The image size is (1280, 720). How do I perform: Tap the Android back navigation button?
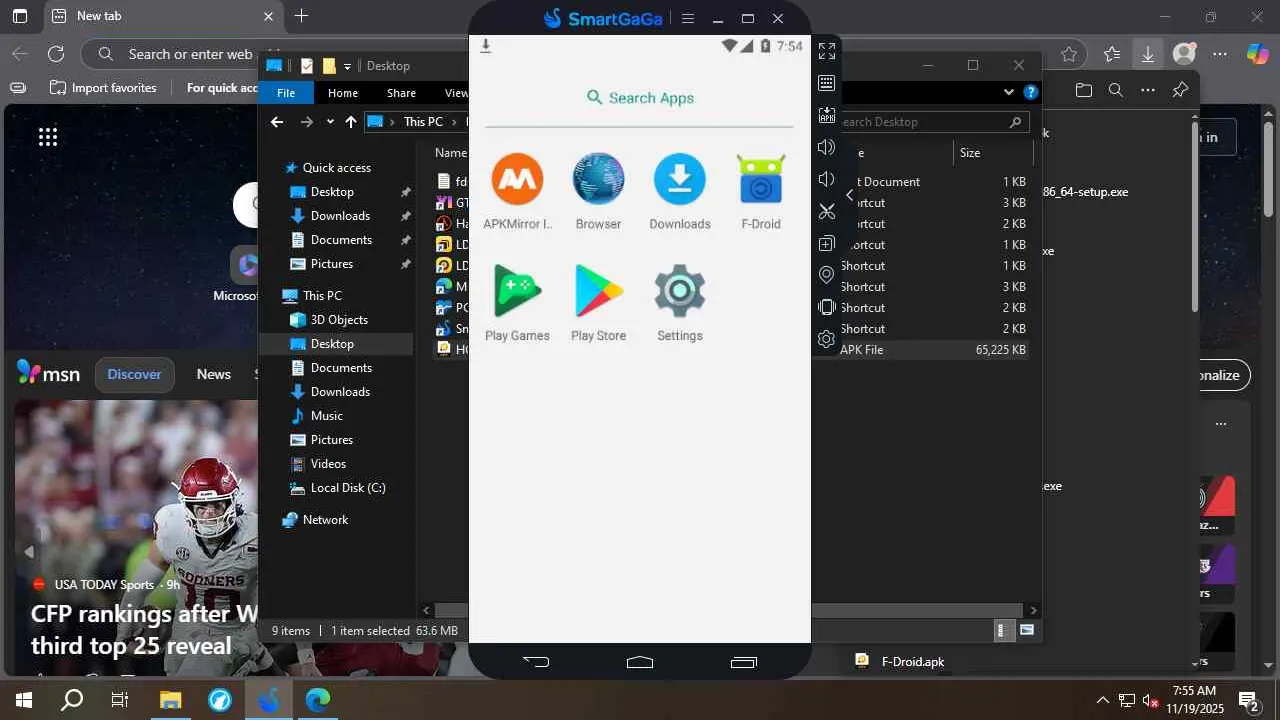click(x=536, y=661)
